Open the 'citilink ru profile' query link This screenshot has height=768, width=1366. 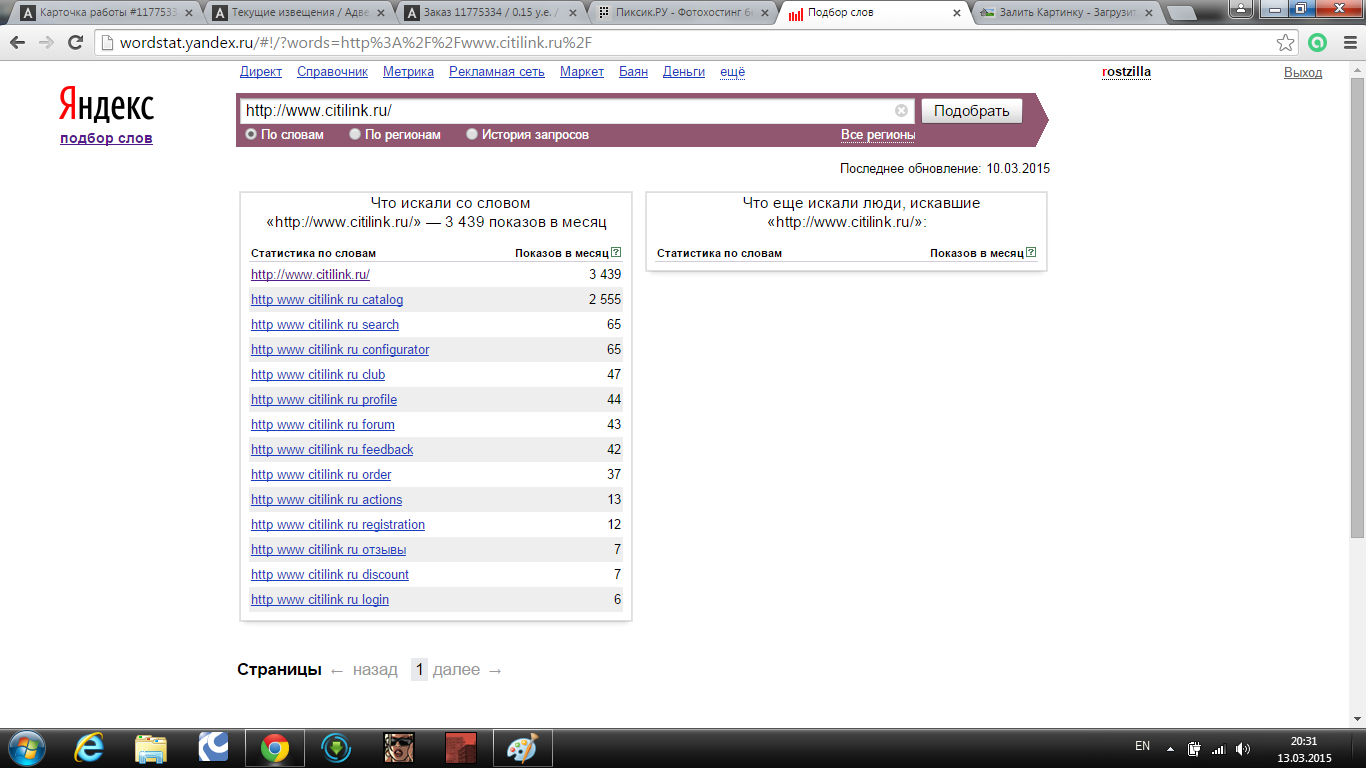(324, 399)
